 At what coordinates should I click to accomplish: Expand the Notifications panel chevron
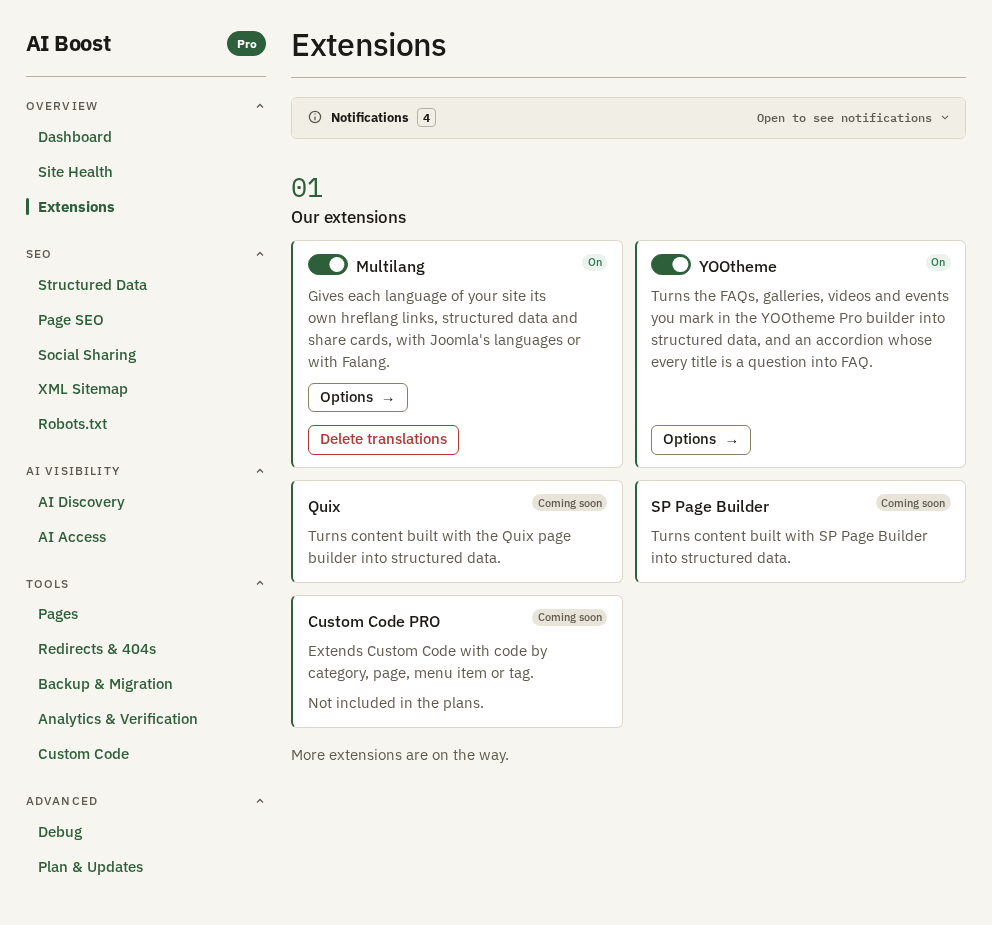pyautogui.click(x=945, y=118)
